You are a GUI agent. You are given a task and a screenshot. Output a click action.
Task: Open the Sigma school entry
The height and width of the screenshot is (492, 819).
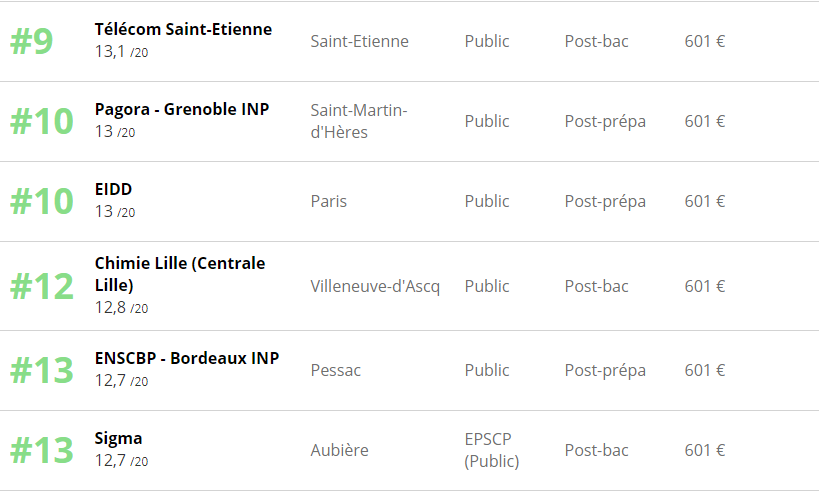point(118,438)
